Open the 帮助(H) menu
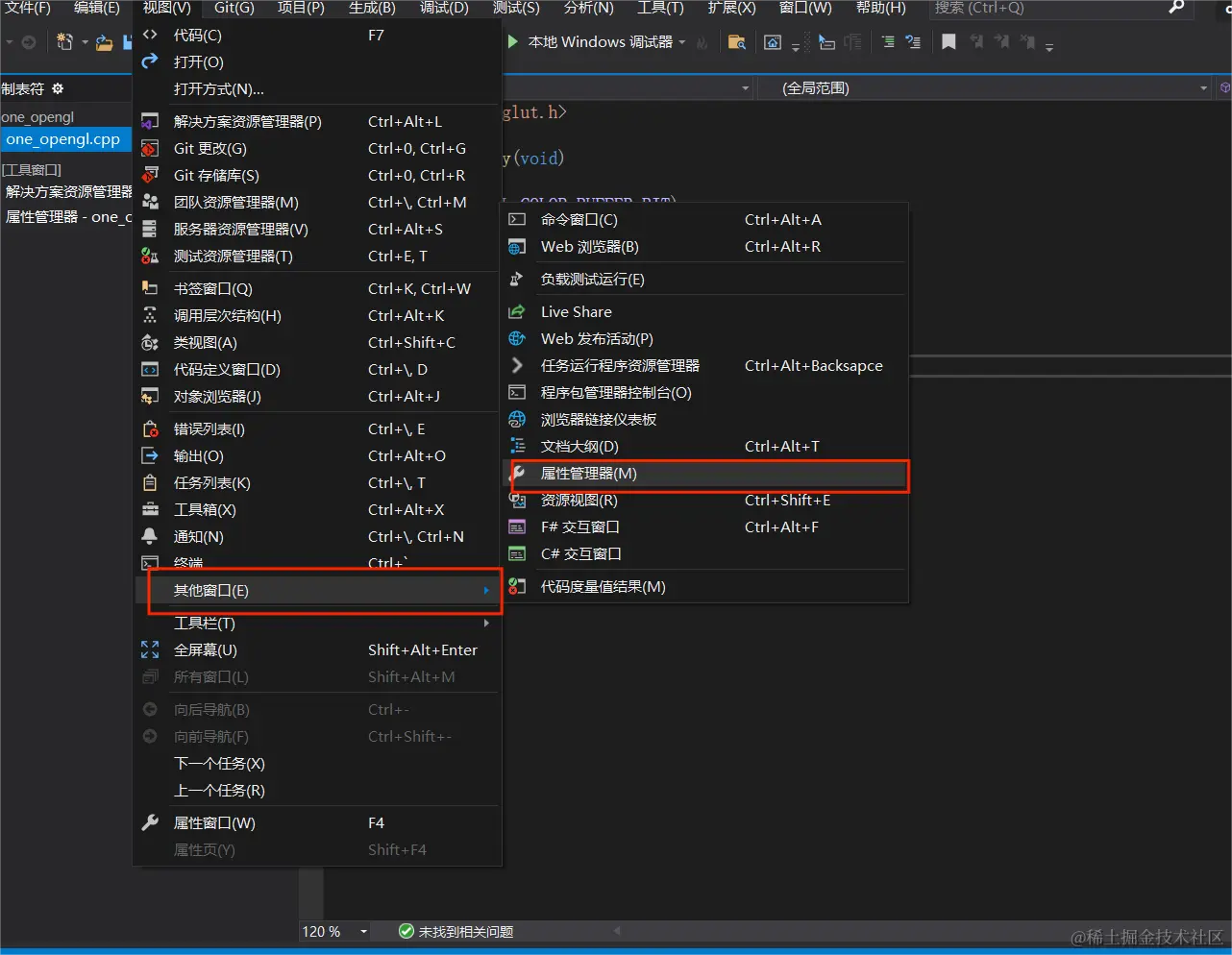Viewport: 1232px width, 955px height. coord(881,8)
